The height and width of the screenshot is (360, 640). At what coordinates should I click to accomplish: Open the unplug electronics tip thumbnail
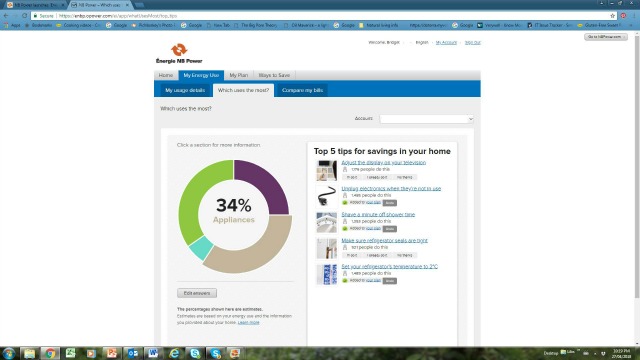[x=327, y=196]
